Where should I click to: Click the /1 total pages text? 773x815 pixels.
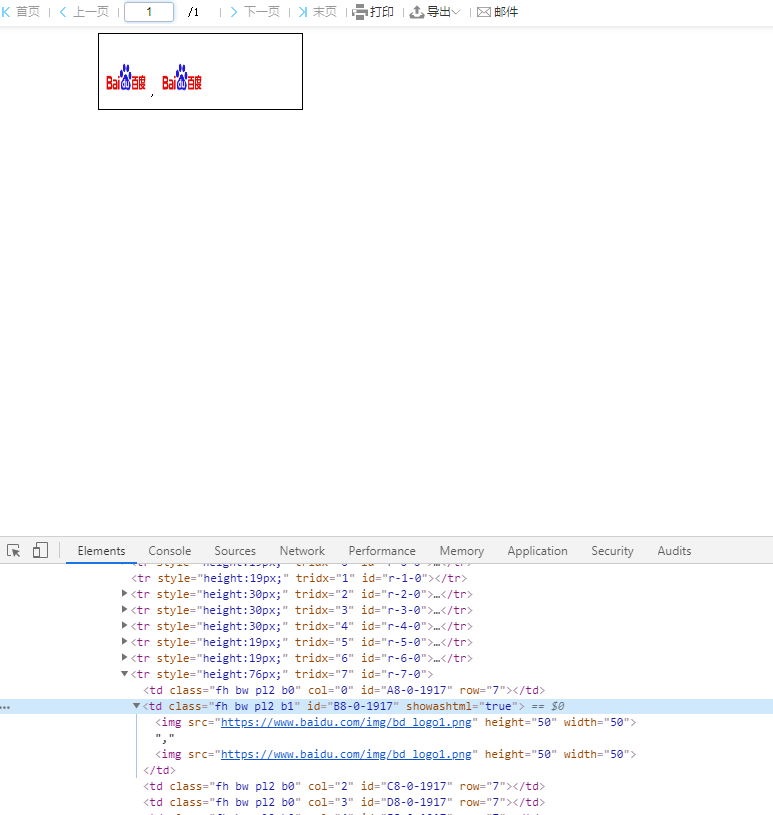pos(193,12)
